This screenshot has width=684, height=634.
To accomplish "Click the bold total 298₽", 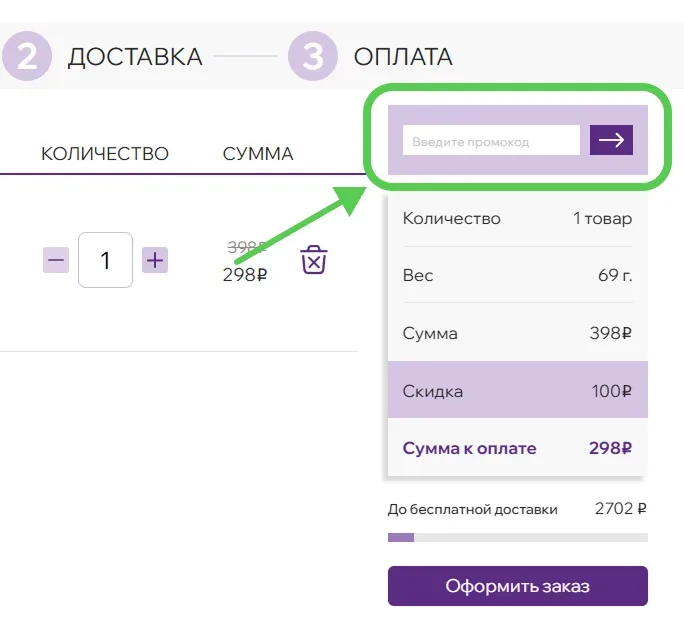I will click(611, 448).
